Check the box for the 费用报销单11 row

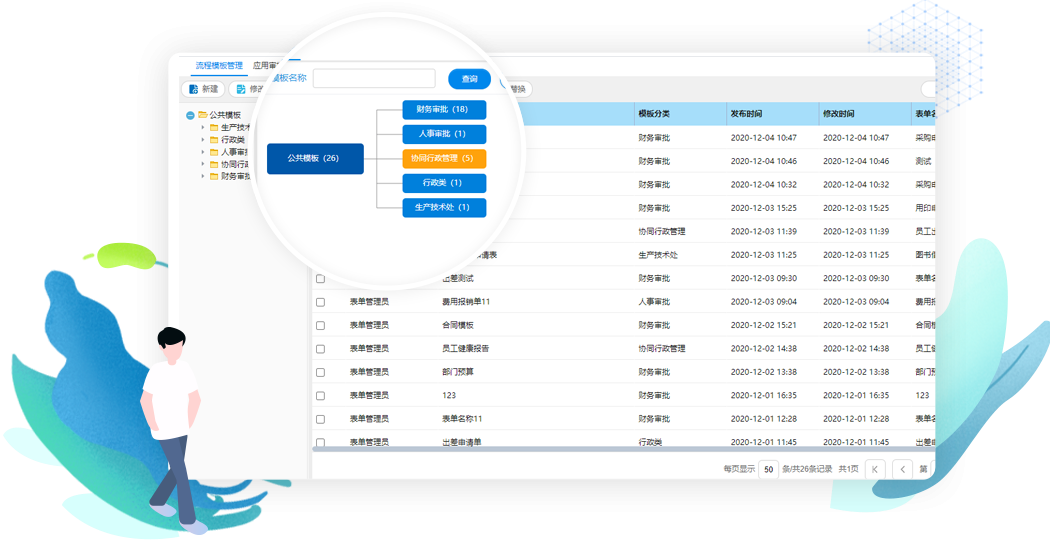tap(320, 302)
